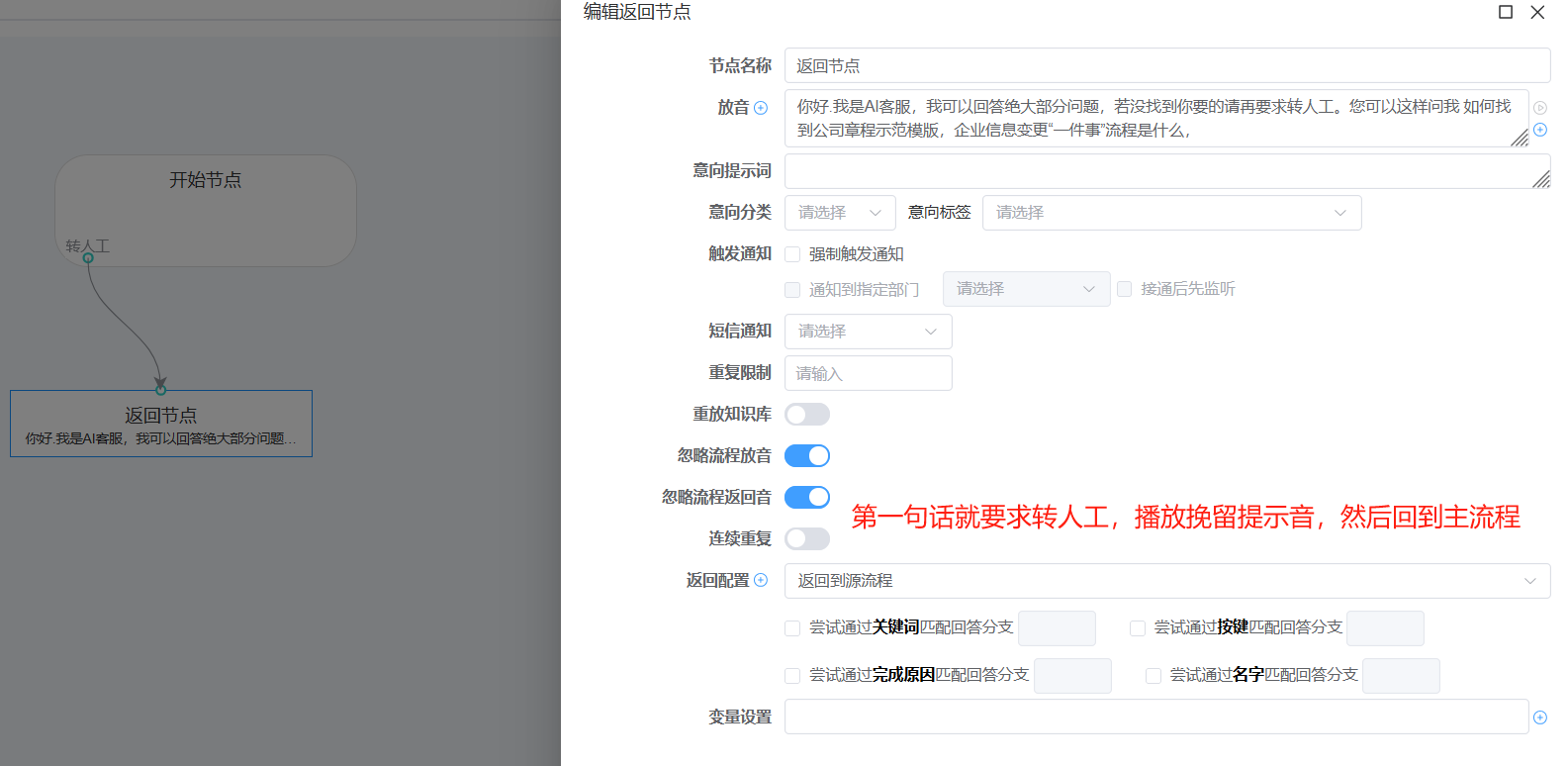Click the plus icon beside 放音 label
1568x766 pixels.
(x=761, y=108)
